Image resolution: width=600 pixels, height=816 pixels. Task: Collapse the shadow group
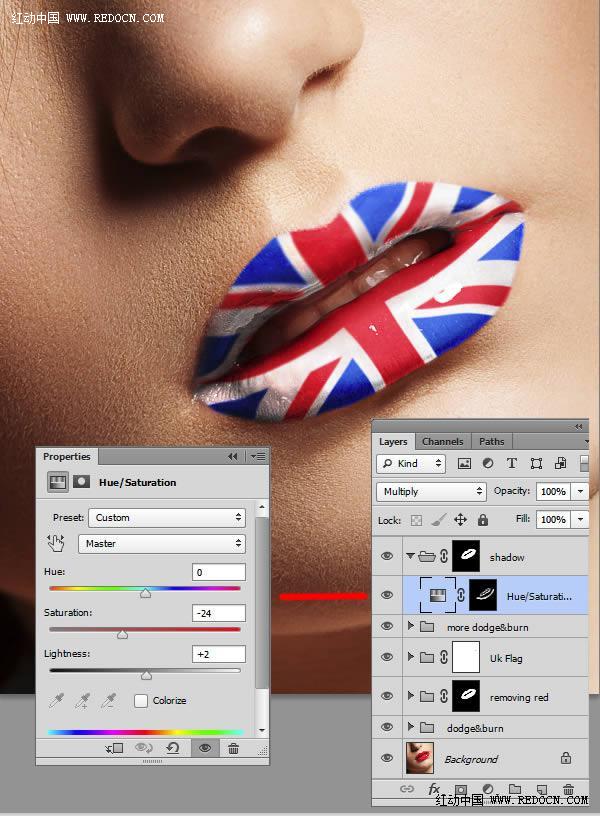click(411, 556)
